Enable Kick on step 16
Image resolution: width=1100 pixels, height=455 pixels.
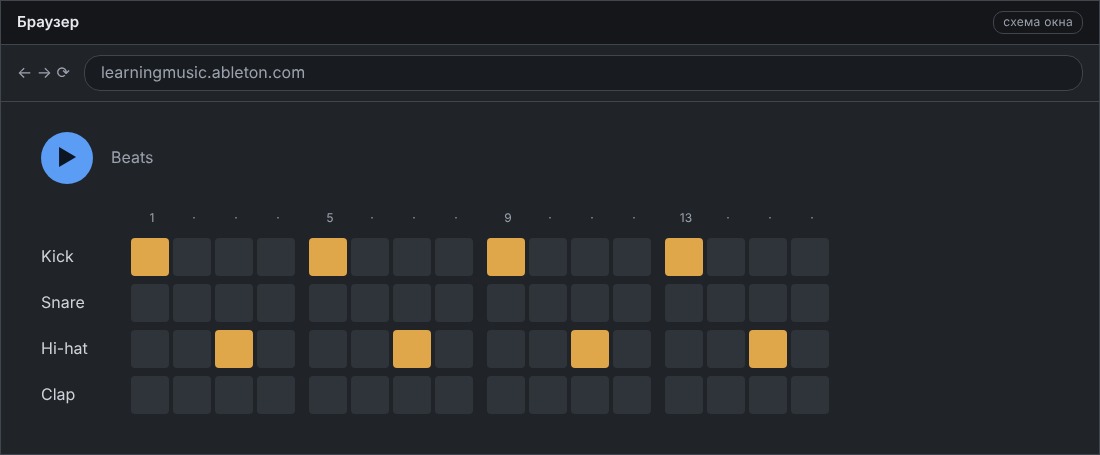pos(810,257)
